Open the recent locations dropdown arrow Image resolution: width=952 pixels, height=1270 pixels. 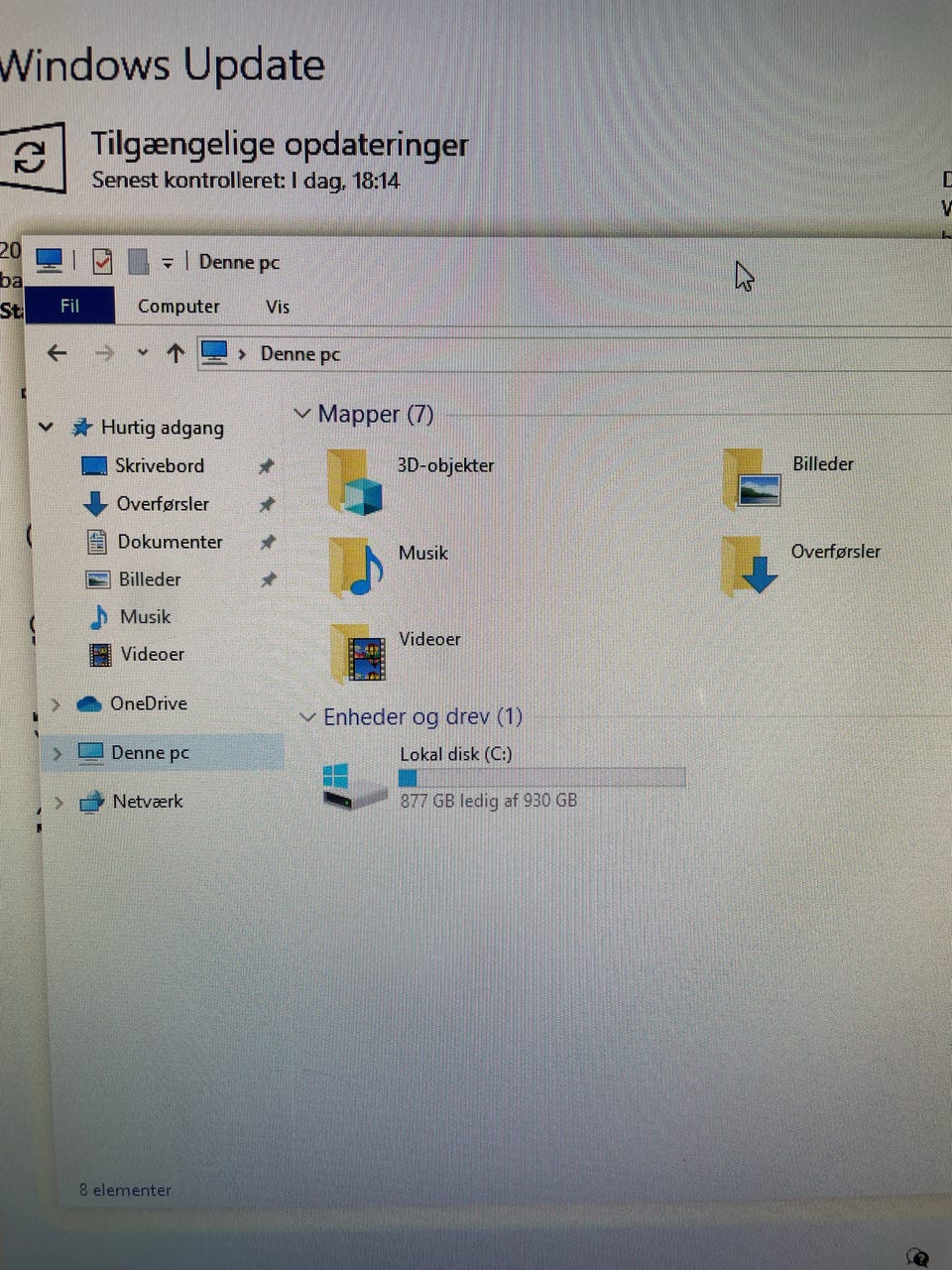tap(143, 352)
